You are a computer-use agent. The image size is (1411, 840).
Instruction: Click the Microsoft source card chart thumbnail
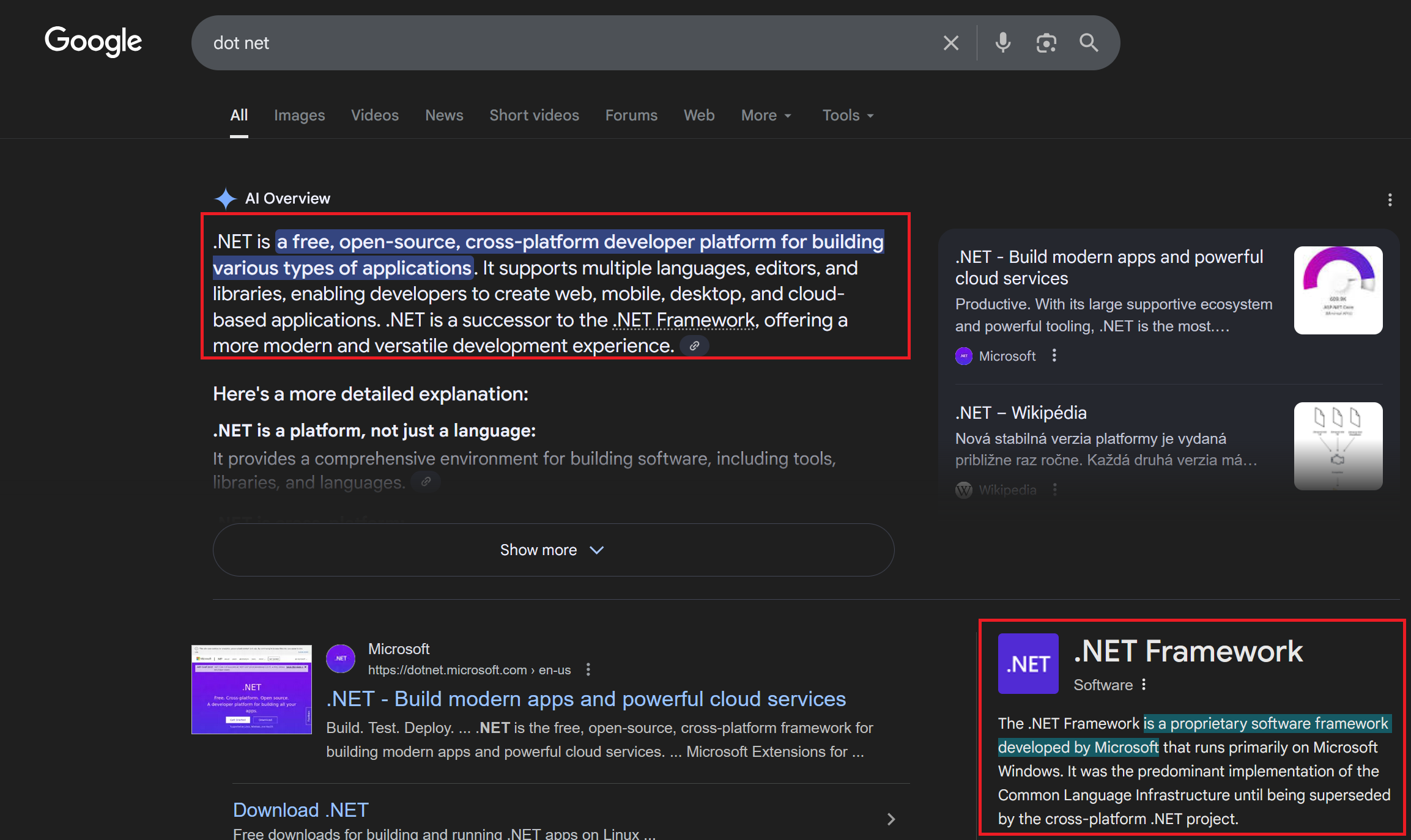click(x=1338, y=290)
